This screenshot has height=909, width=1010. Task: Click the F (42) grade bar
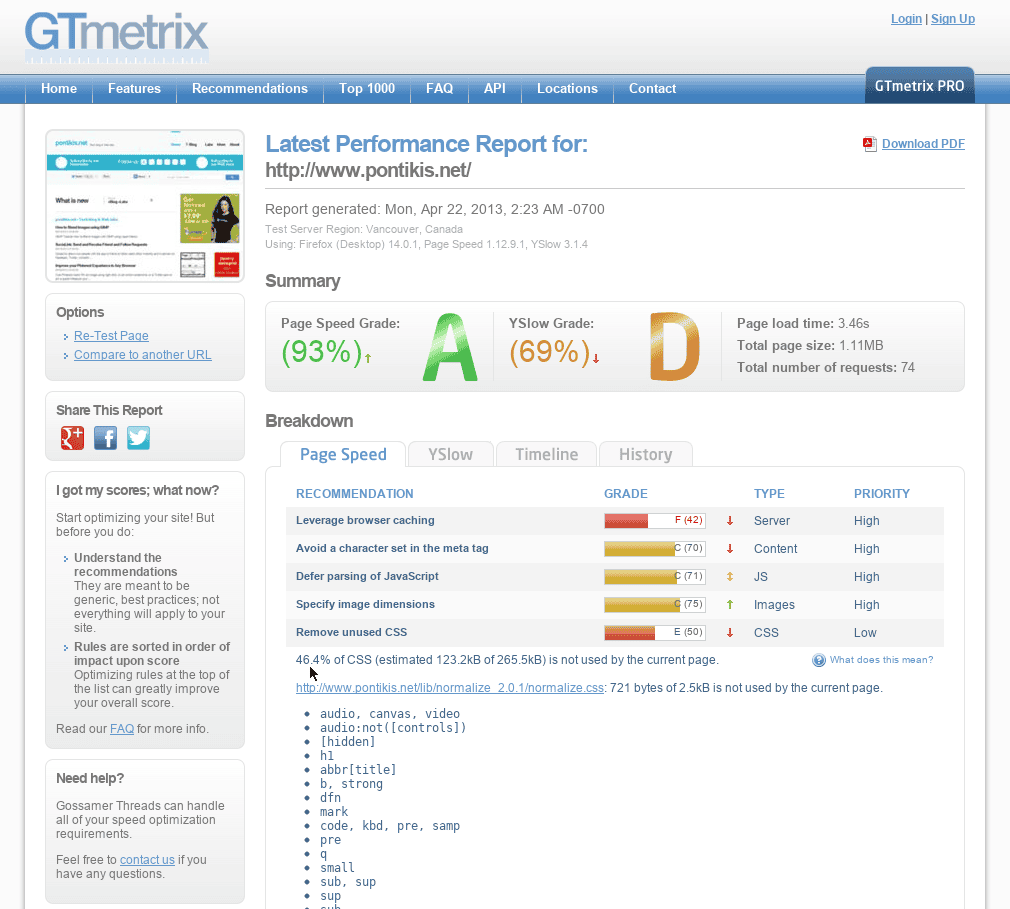click(654, 521)
